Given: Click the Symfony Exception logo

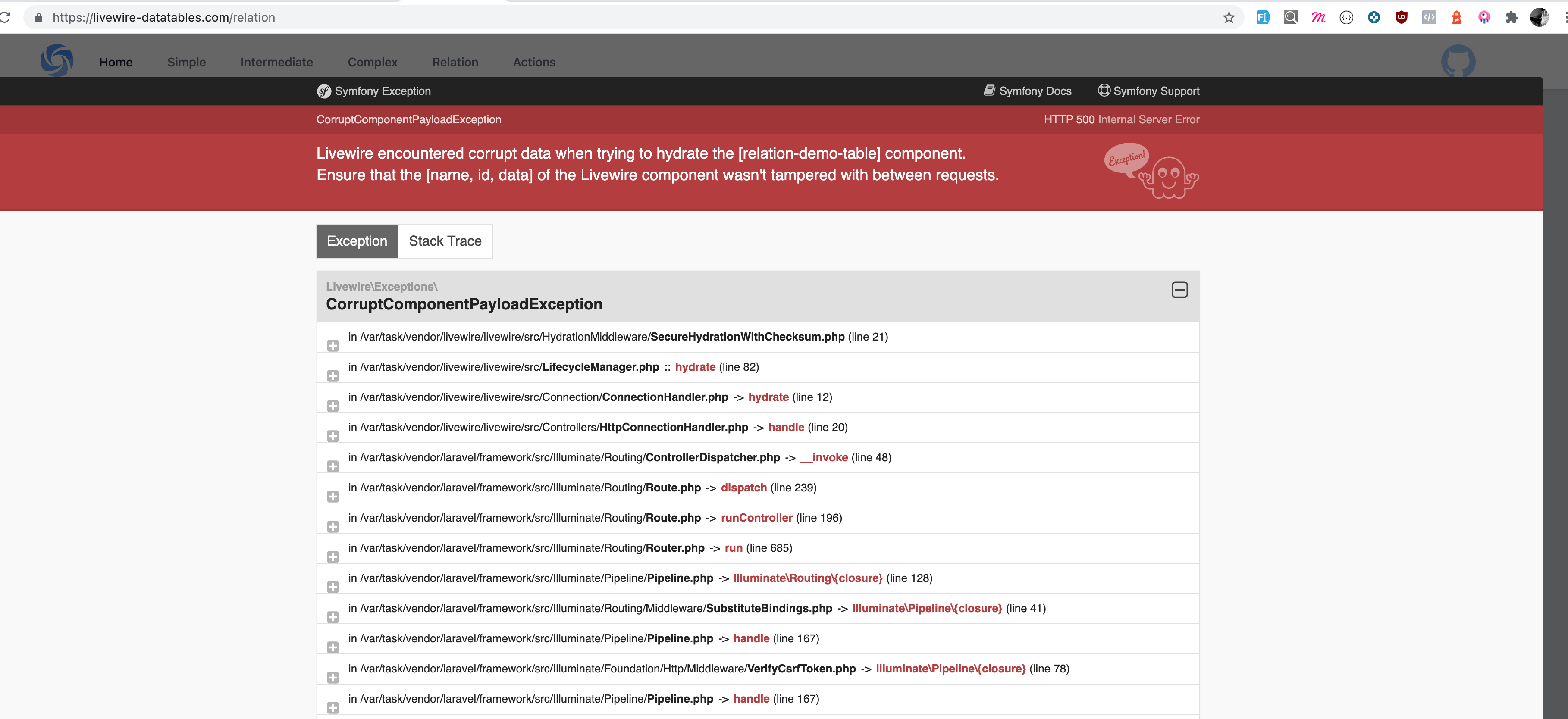Looking at the screenshot, I should tap(323, 91).
